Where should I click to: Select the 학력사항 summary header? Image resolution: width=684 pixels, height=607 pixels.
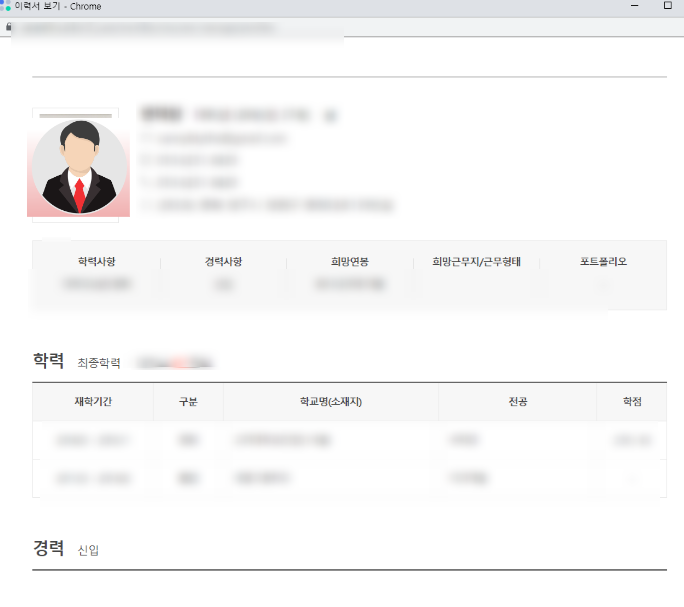point(97,261)
